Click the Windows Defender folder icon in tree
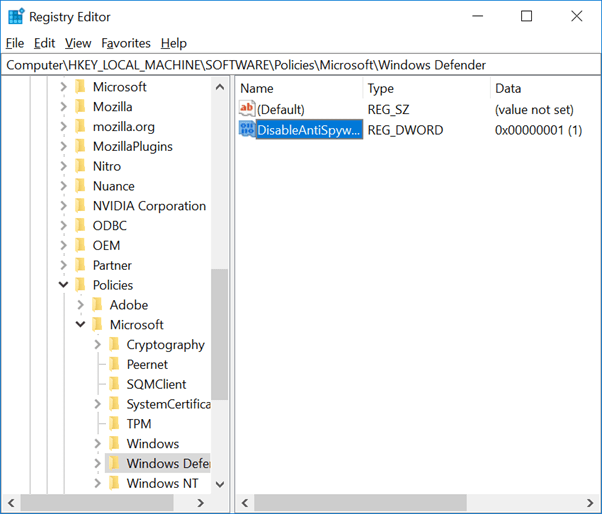Viewport: 602px width, 514px height. click(x=114, y=464)
